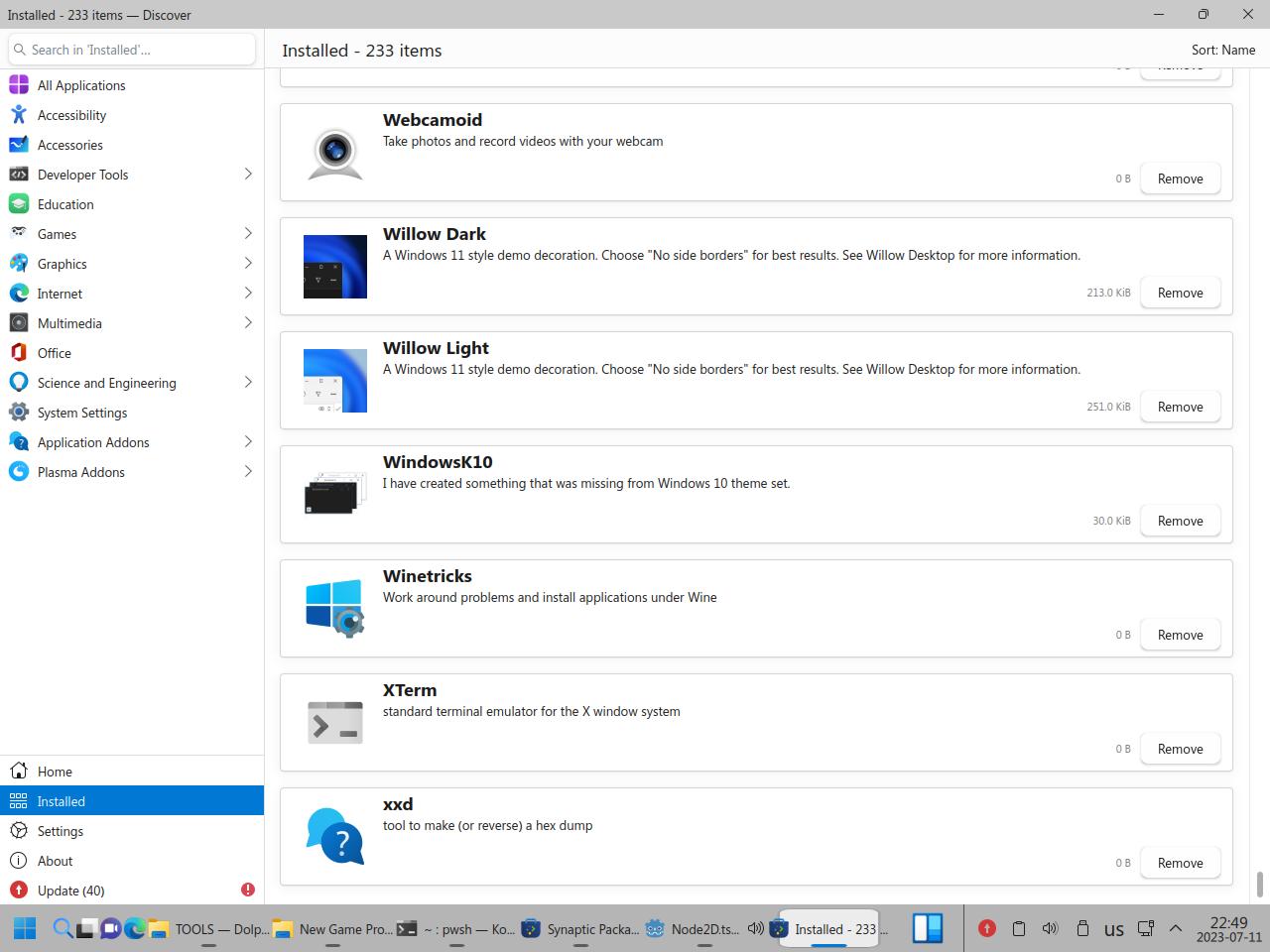Go to the Home page

point(55,772)
